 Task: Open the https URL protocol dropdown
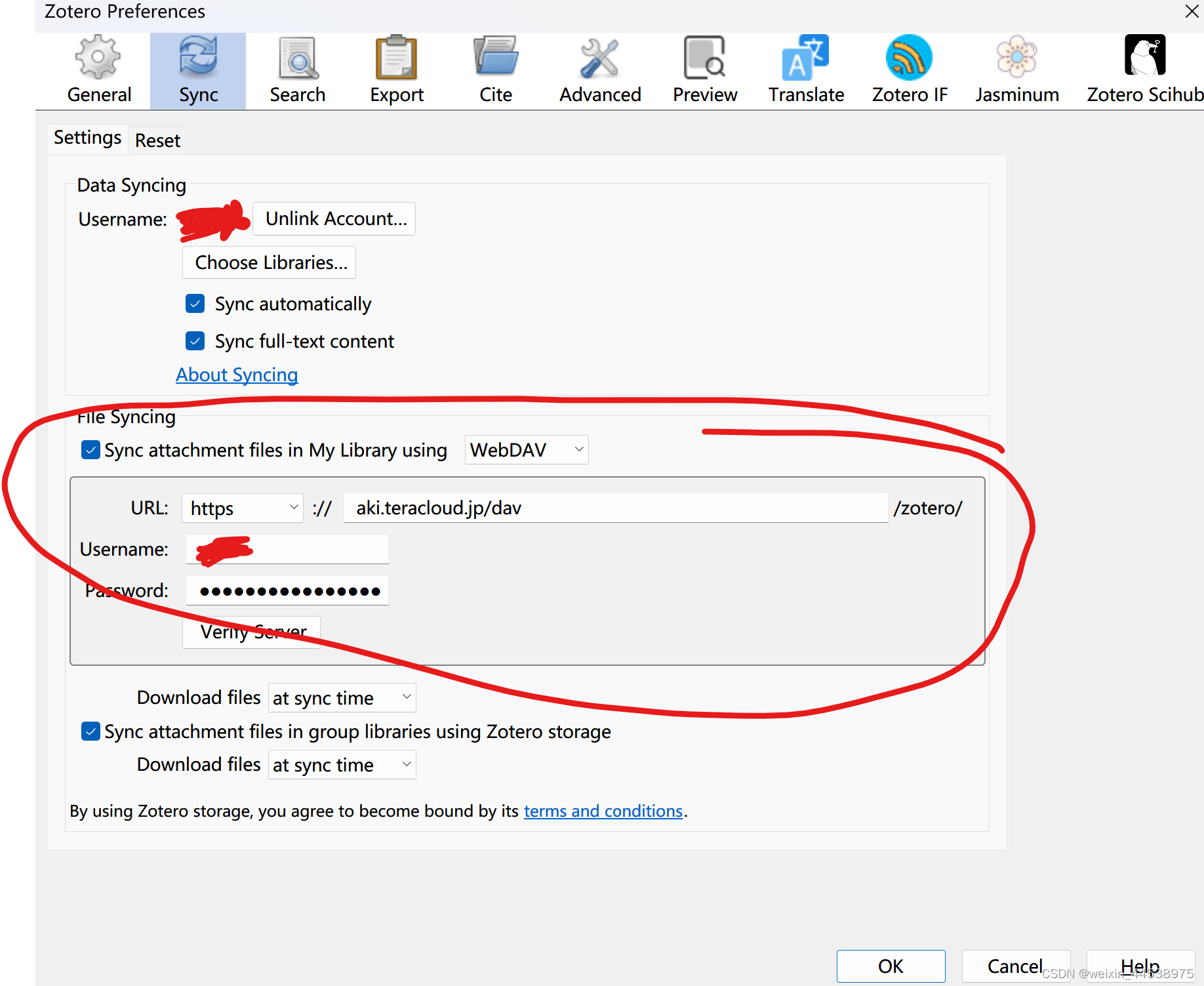243,508
